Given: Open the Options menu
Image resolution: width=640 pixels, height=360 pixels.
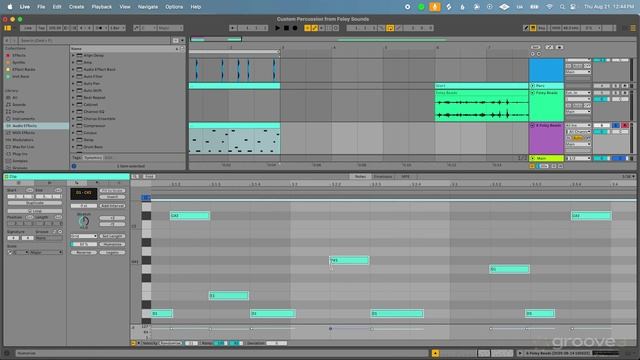Looking at the screenshot, I should [x=174, y=7].
